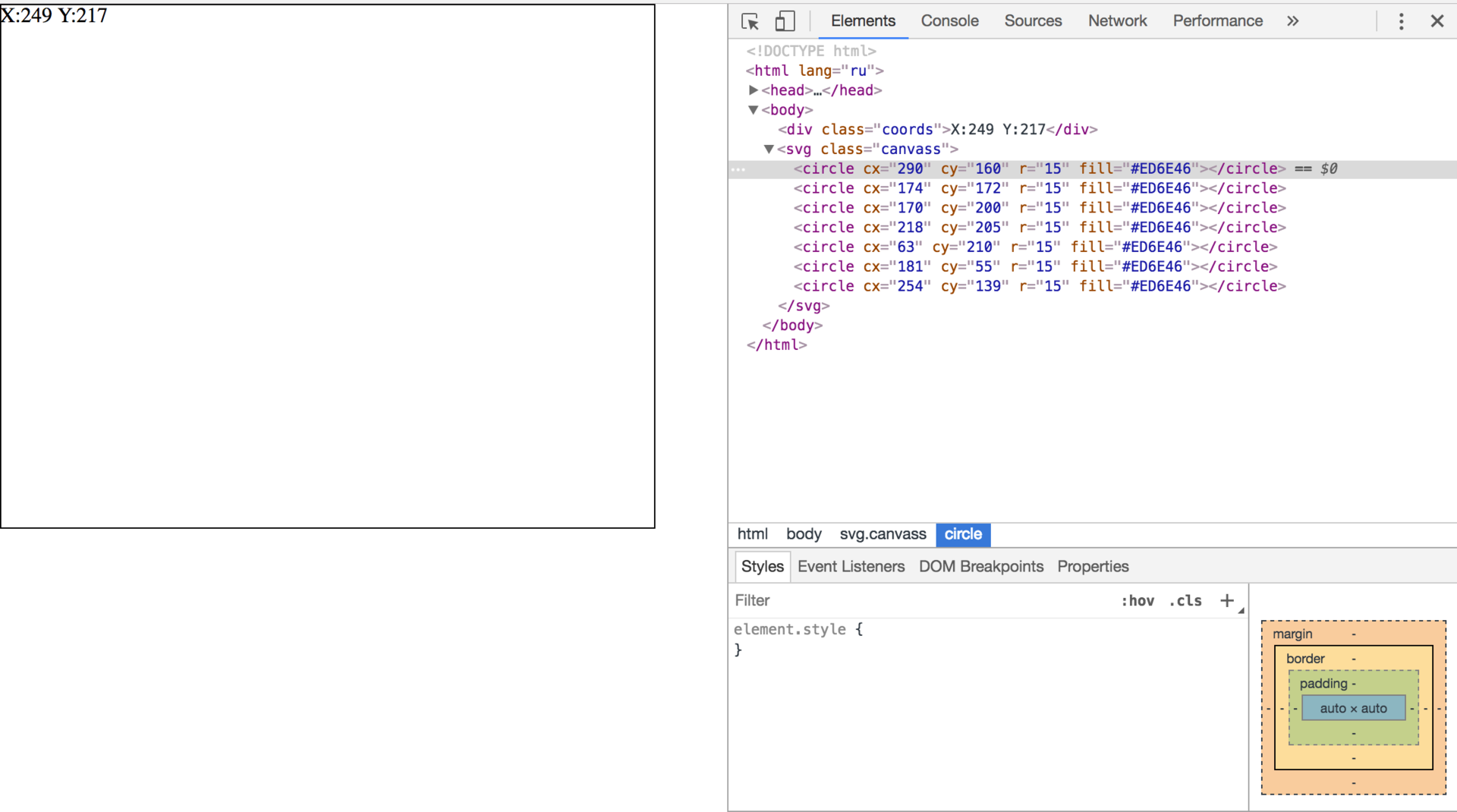Add a new style rule with plus icon
This screenshot has width=1457, height=812.
1227,600
